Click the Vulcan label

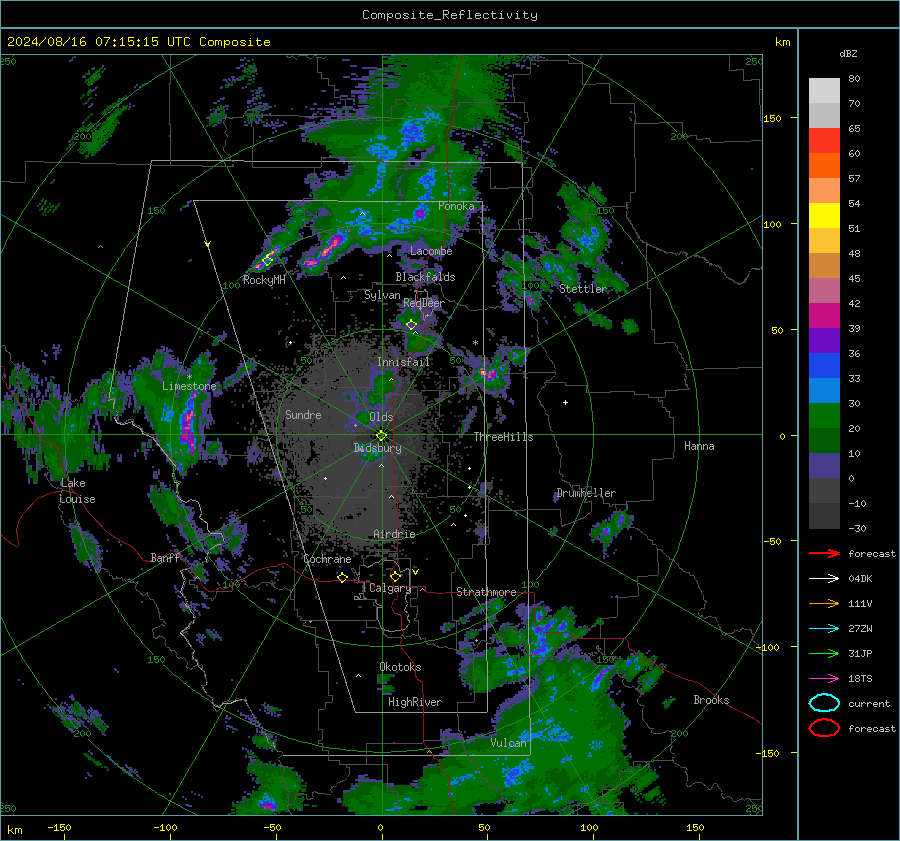[508, 743]
